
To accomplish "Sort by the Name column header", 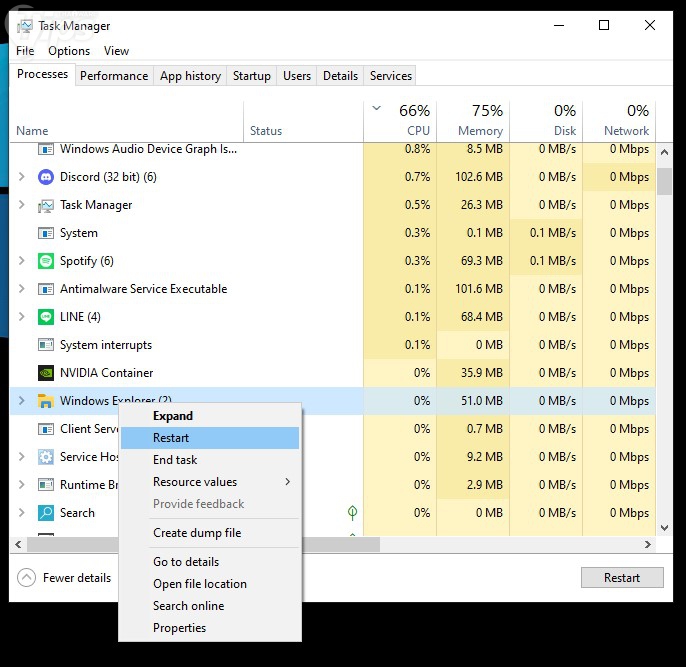I will [126, 121].
